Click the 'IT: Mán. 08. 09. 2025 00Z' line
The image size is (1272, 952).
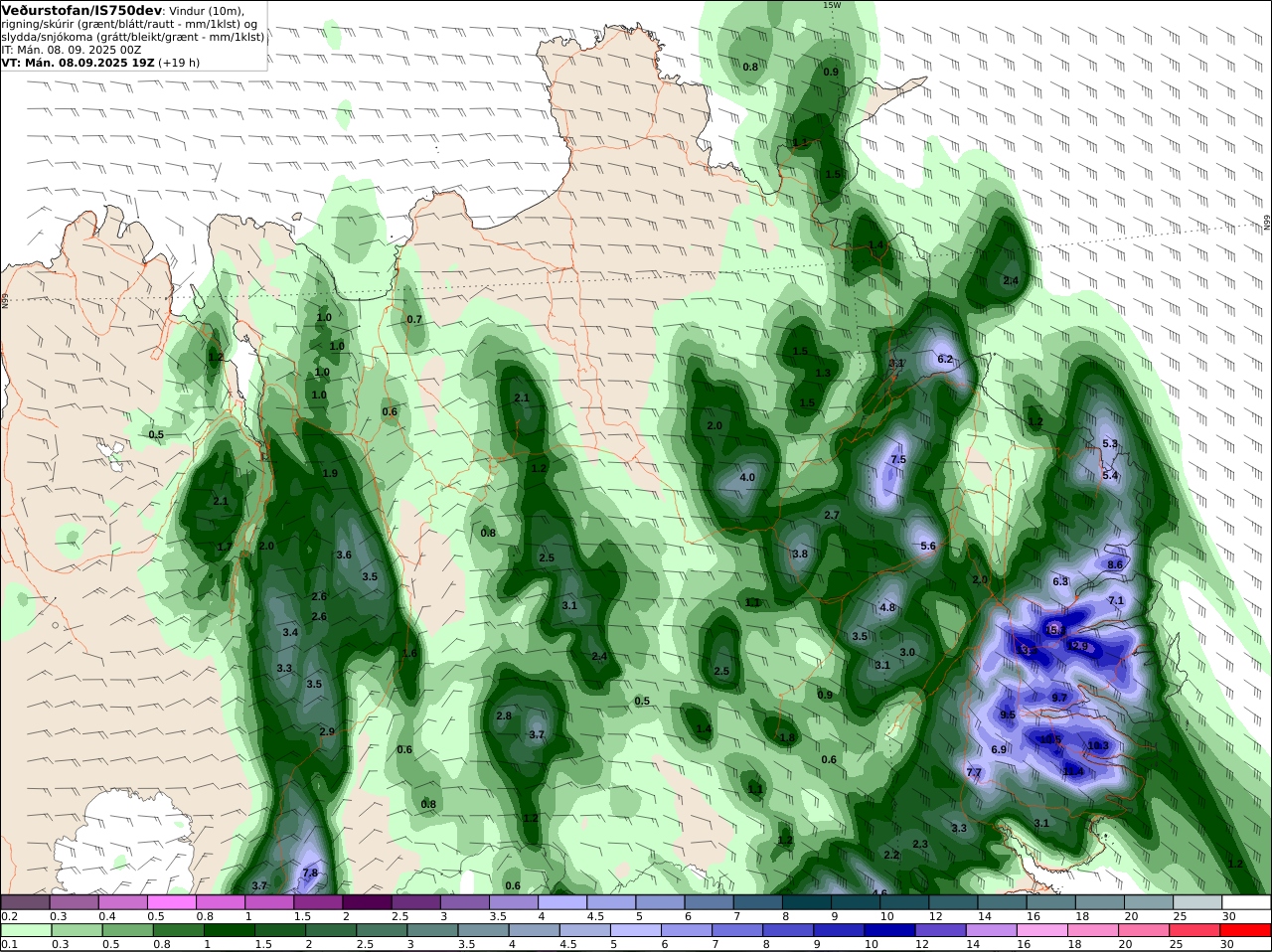click(x=71, y=50)
